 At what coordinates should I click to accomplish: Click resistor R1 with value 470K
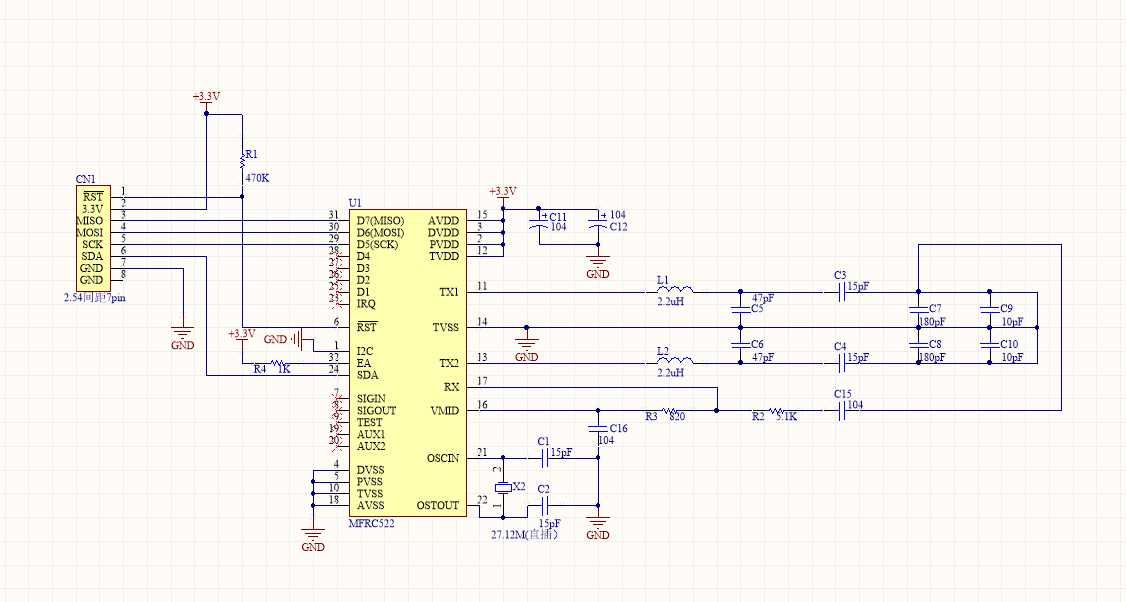pyautogui.click(x=240, y=158)
